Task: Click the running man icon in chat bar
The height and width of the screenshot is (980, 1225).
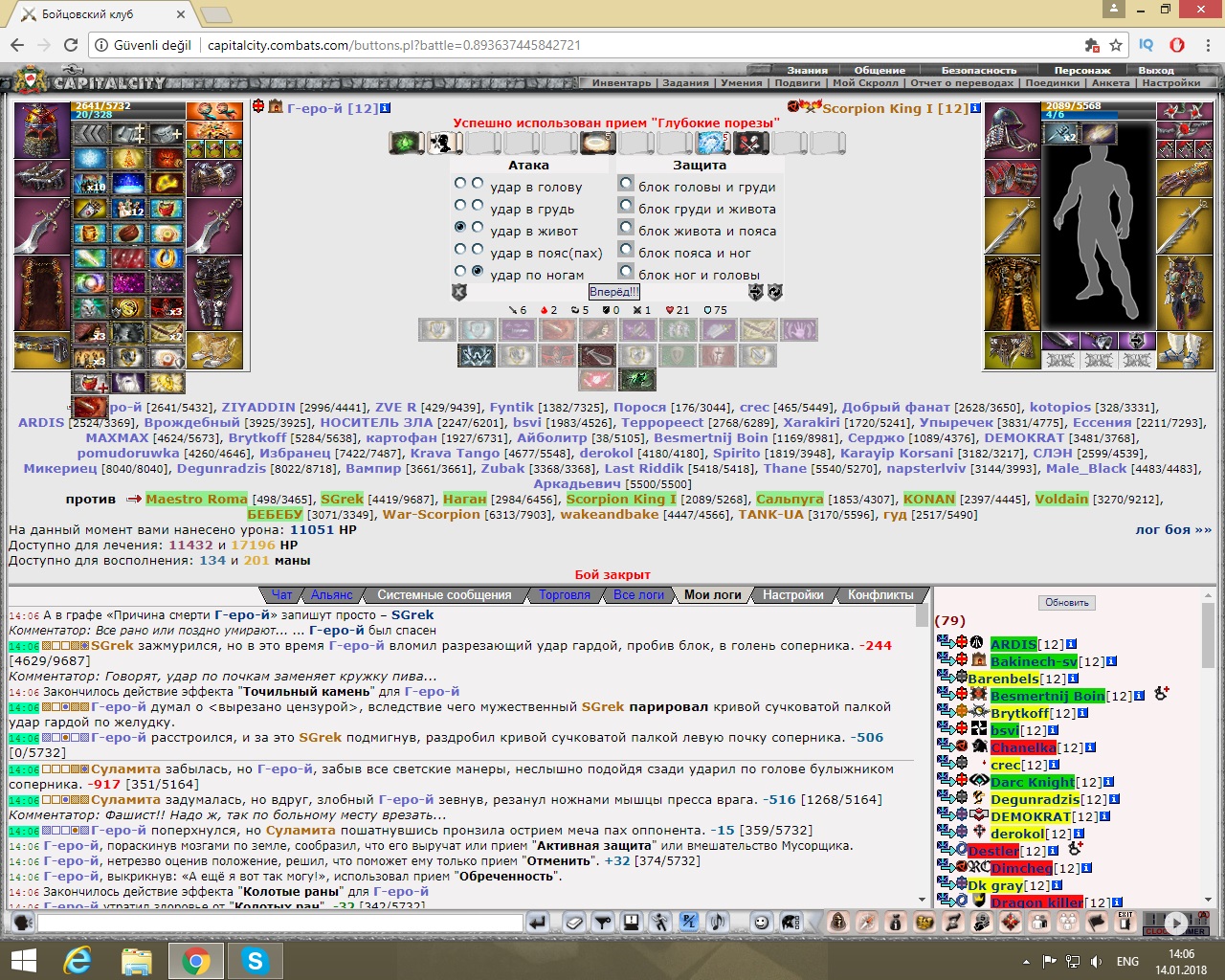Action: tap(660, 923)
